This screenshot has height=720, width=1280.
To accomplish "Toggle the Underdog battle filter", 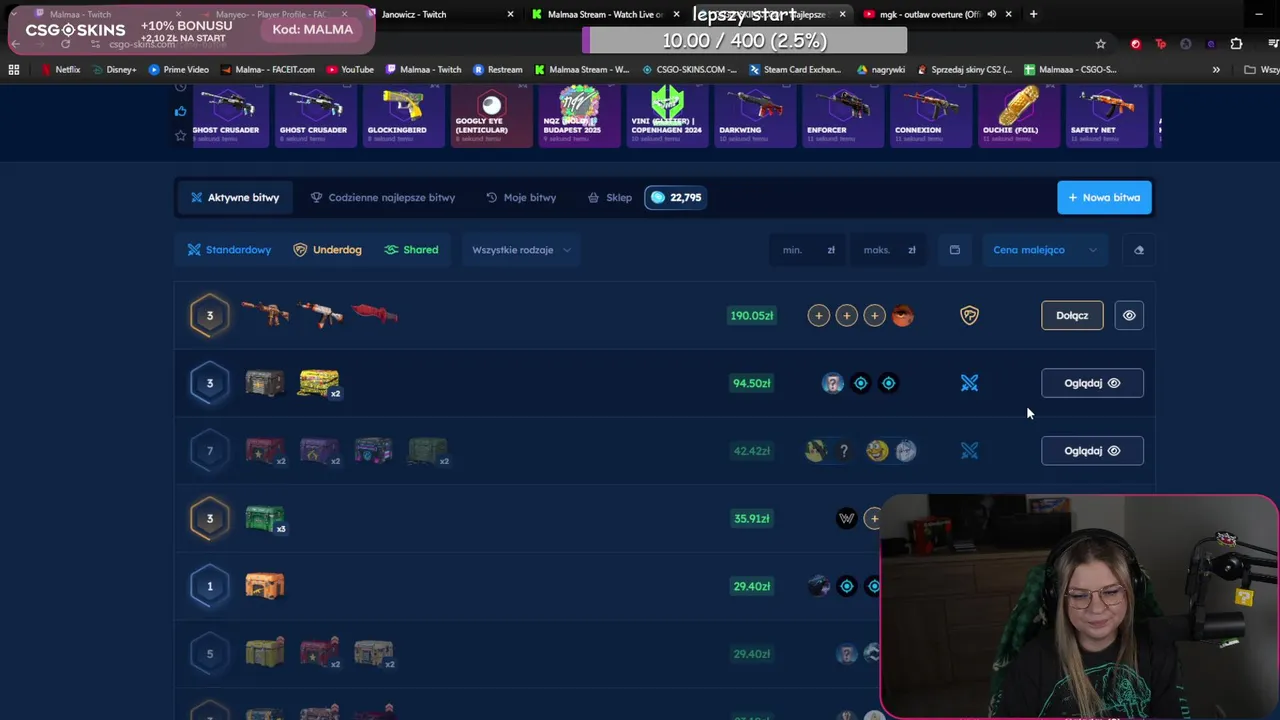I will tap(327, 250).
